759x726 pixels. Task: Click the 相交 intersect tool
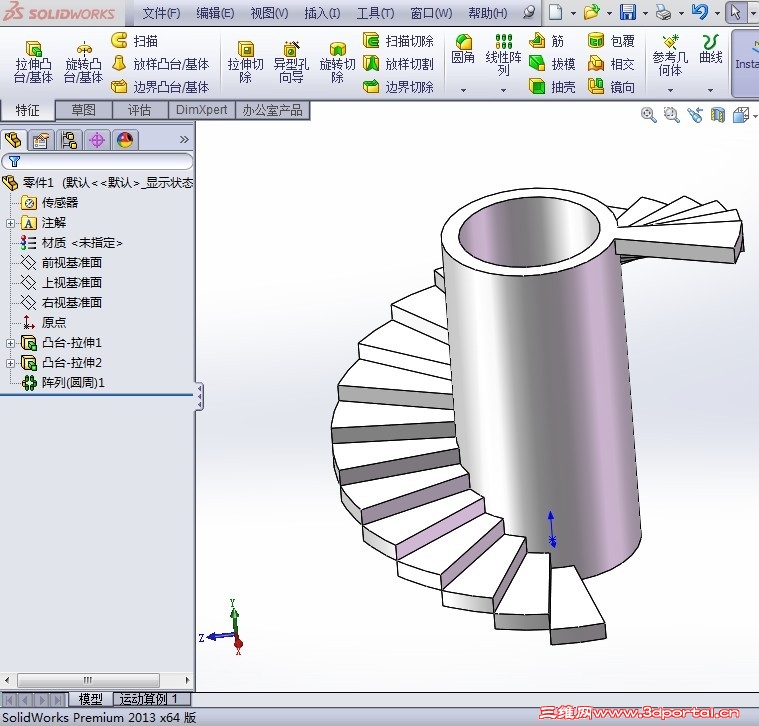[611, 64]
